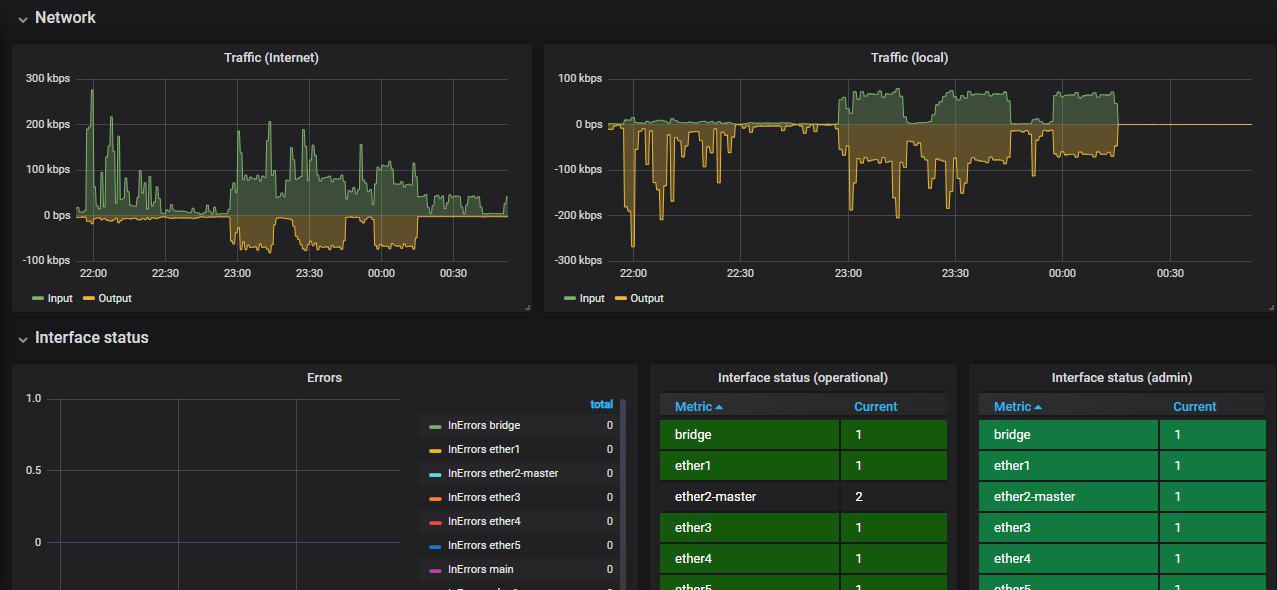Click the InErrors main legend color icon
Viewport: 1277px width, 590px height.
point(435,570)
